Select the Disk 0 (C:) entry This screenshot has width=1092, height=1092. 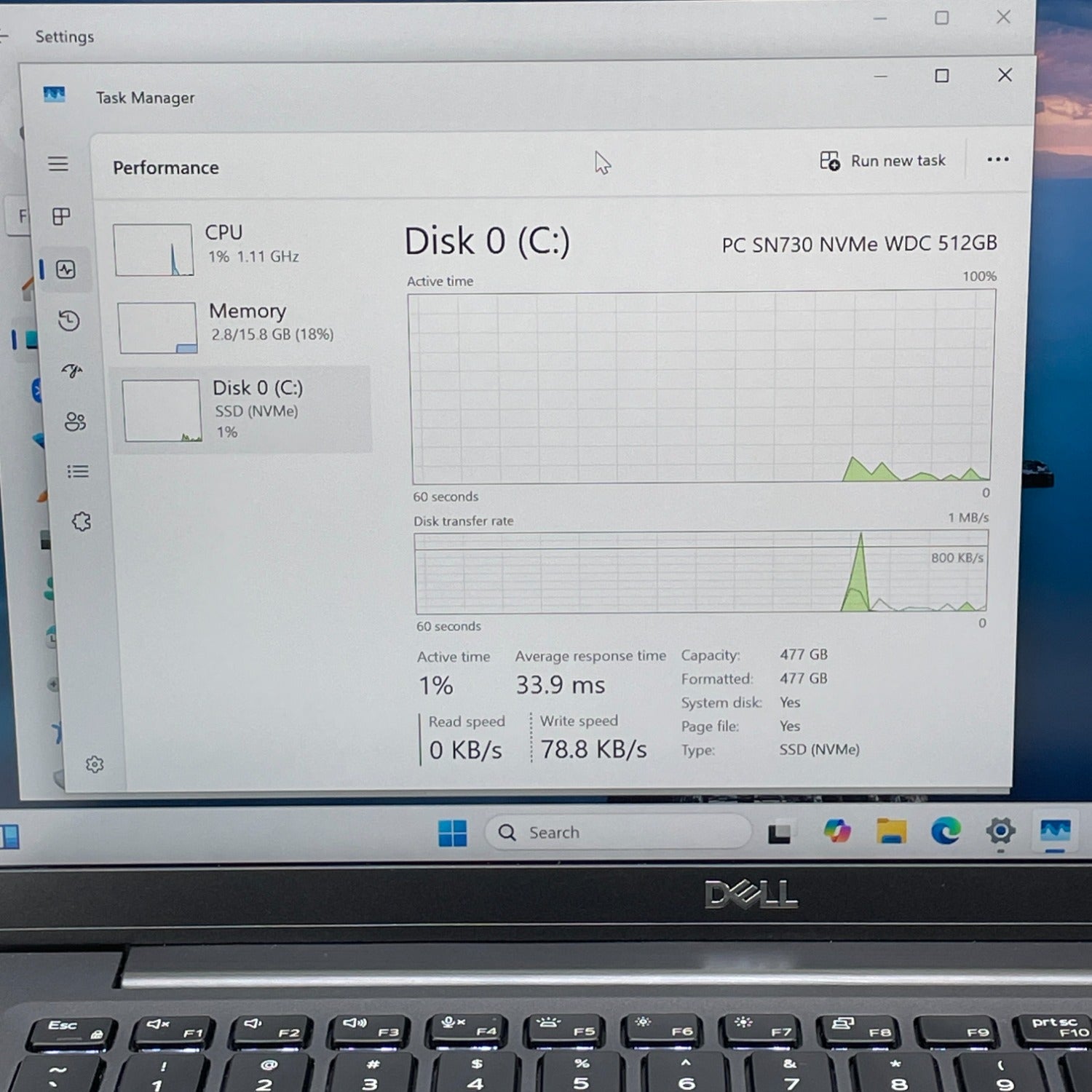coord(242,410)
